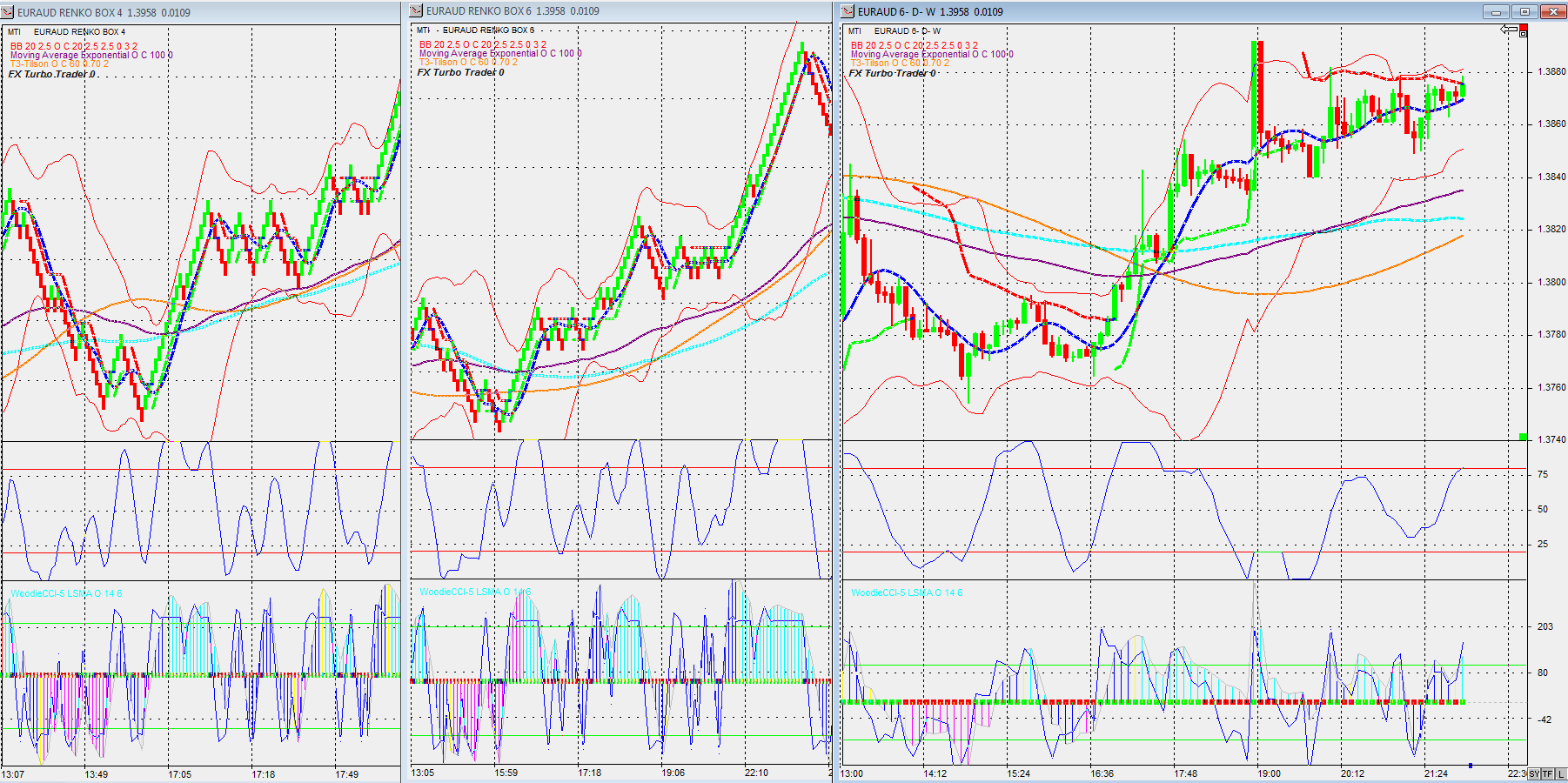
Task: Click the red square marker at the chart's top-right corner
Action: point(1524,27)
